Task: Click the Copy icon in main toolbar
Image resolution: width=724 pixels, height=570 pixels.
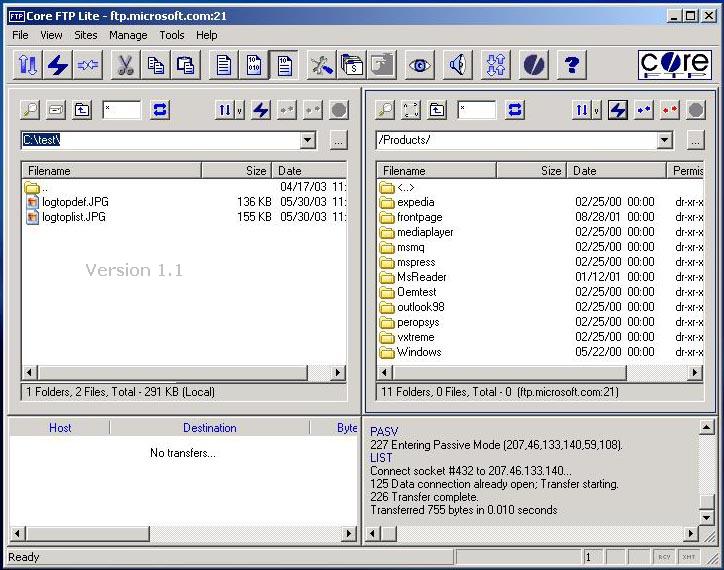Action: tap(156, 65)
